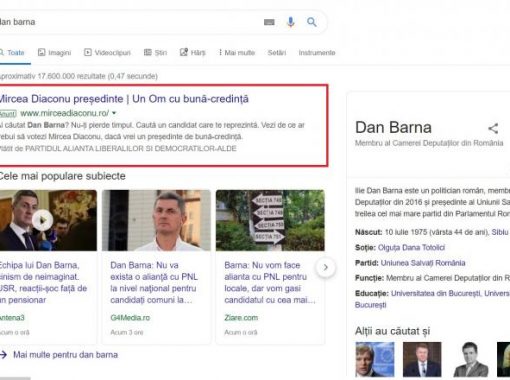Open the 'Nu vom face alianta cu PNL' article

[269, 283]
